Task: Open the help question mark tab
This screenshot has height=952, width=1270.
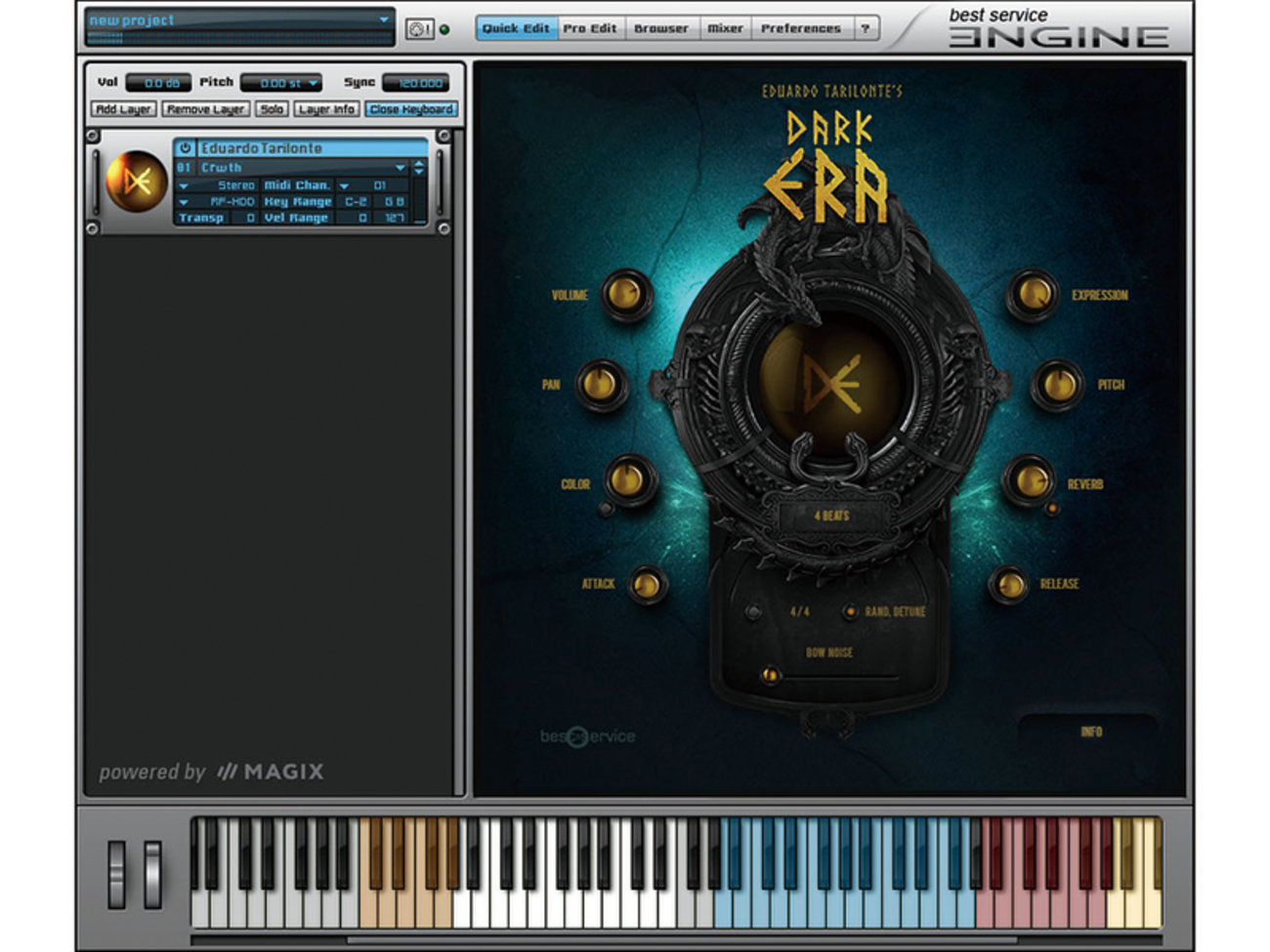Action: click(866, 28)
